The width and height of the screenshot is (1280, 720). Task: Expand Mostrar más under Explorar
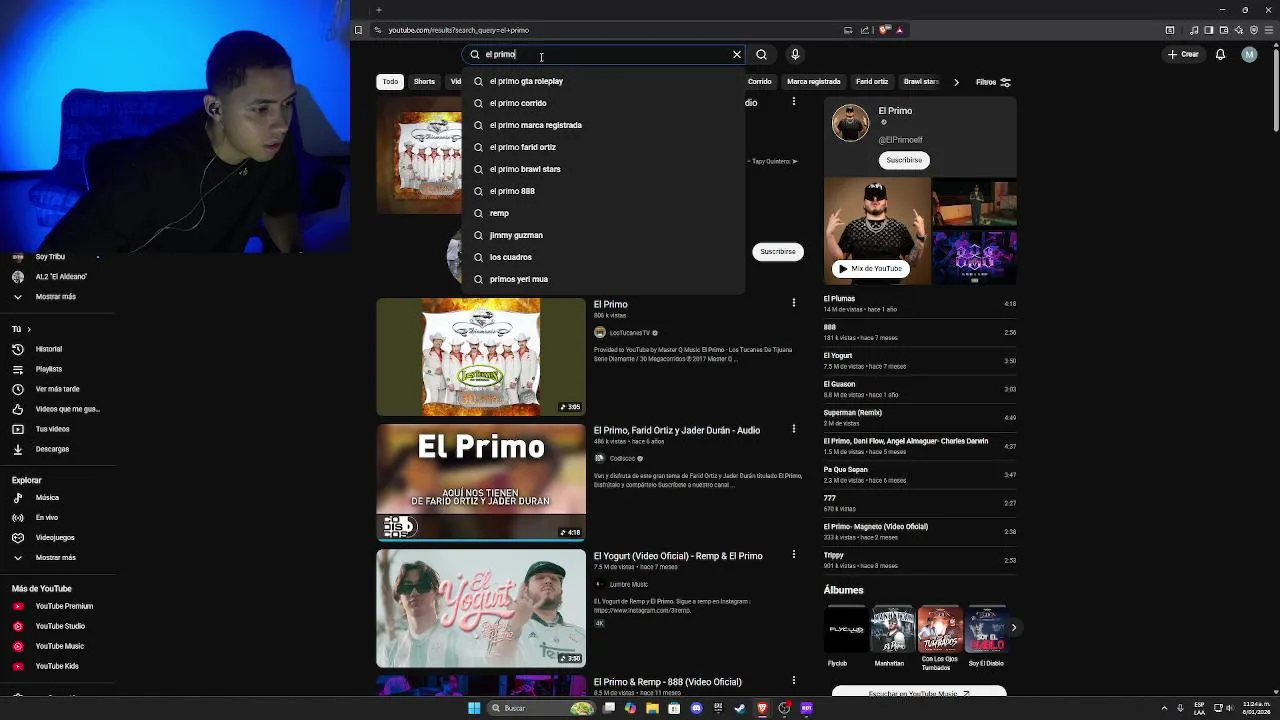point(55,558)
